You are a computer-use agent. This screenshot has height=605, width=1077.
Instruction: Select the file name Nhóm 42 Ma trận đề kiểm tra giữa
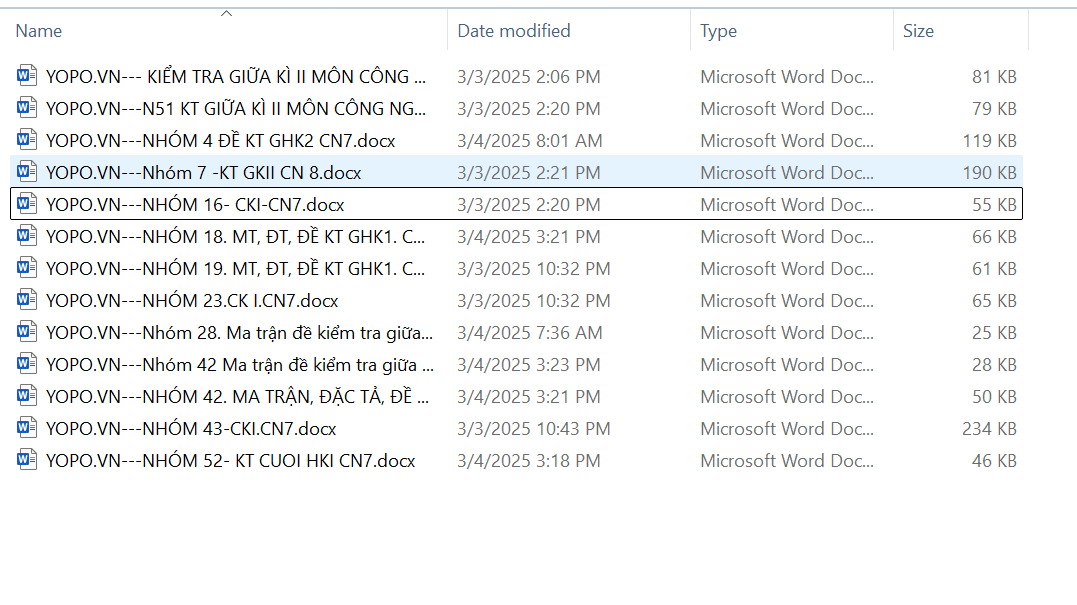(x=239, y=365)
